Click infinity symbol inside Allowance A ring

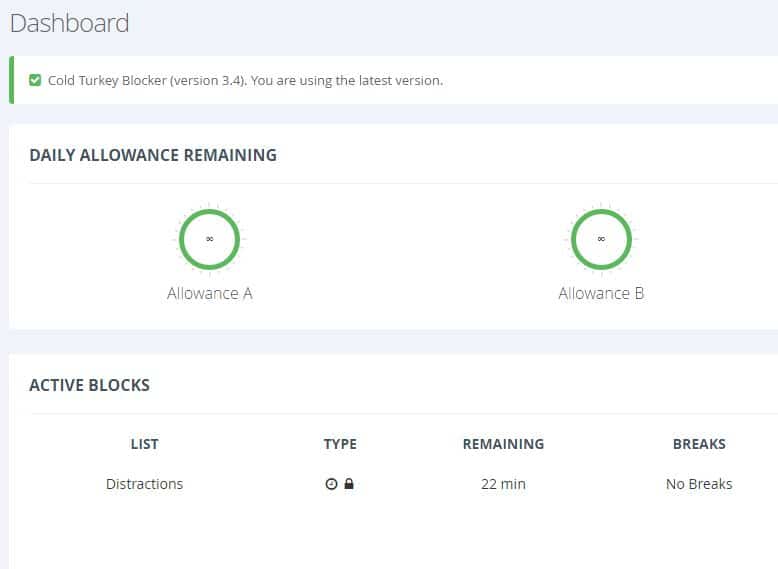click(x=209, y=239)
